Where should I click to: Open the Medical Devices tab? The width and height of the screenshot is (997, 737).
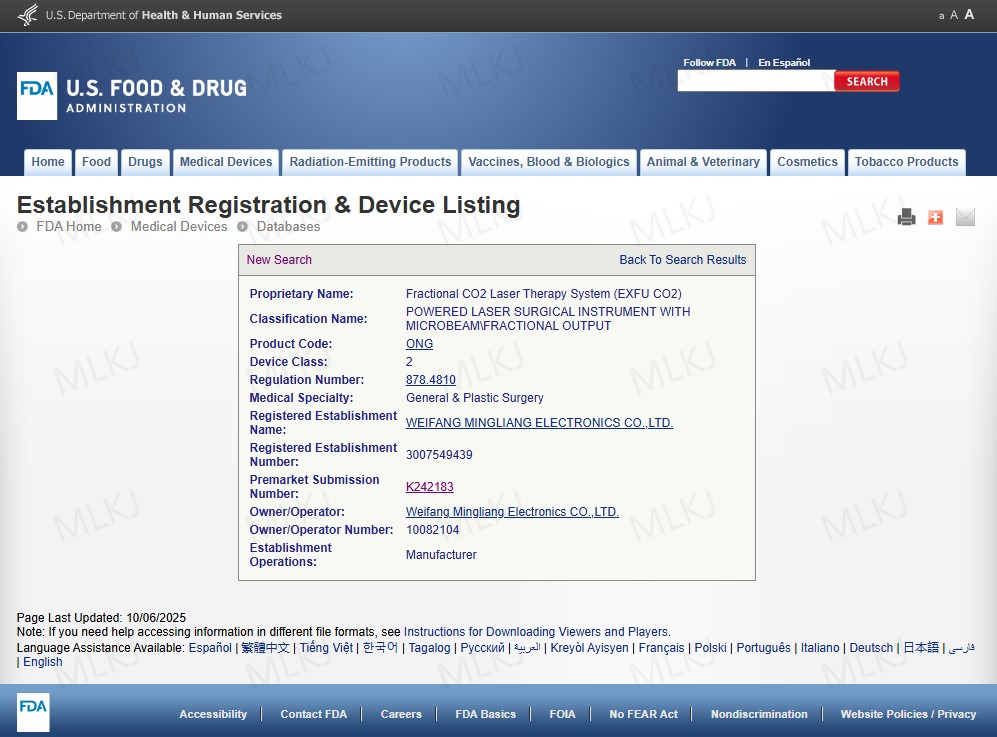[226, 162]
